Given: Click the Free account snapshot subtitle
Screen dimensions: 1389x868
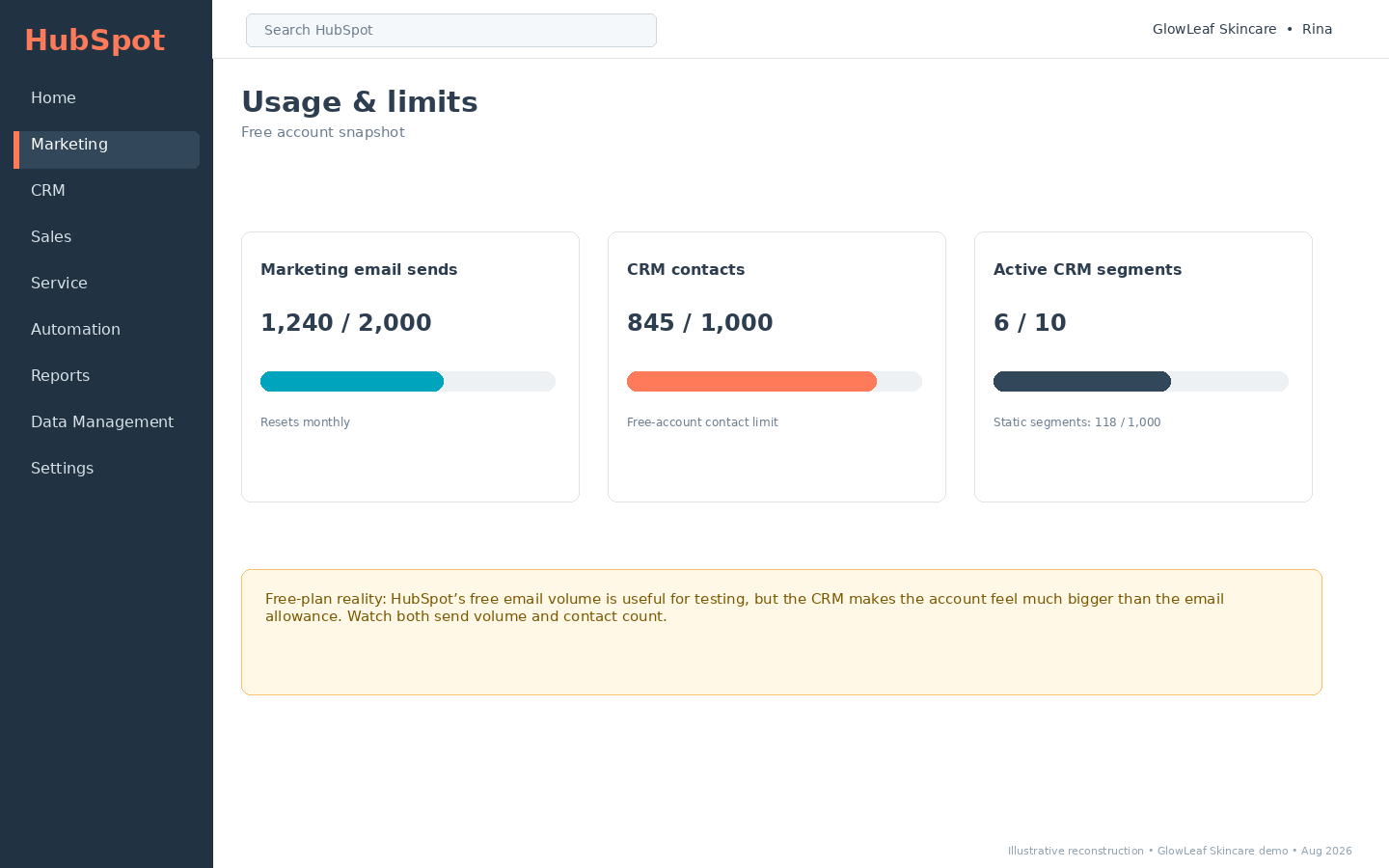Looking at the screenshot, I should click(x=323, y=132).
